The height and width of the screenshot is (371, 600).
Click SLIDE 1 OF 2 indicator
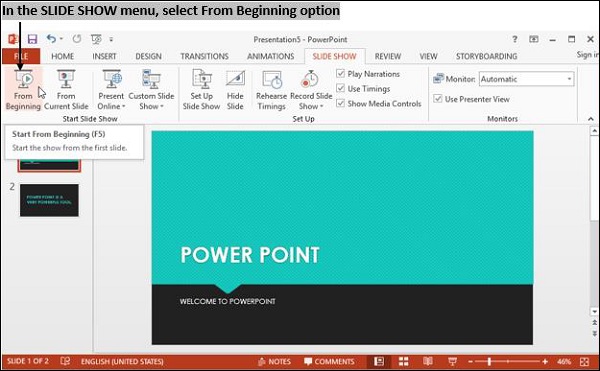(x=28, y=361)
